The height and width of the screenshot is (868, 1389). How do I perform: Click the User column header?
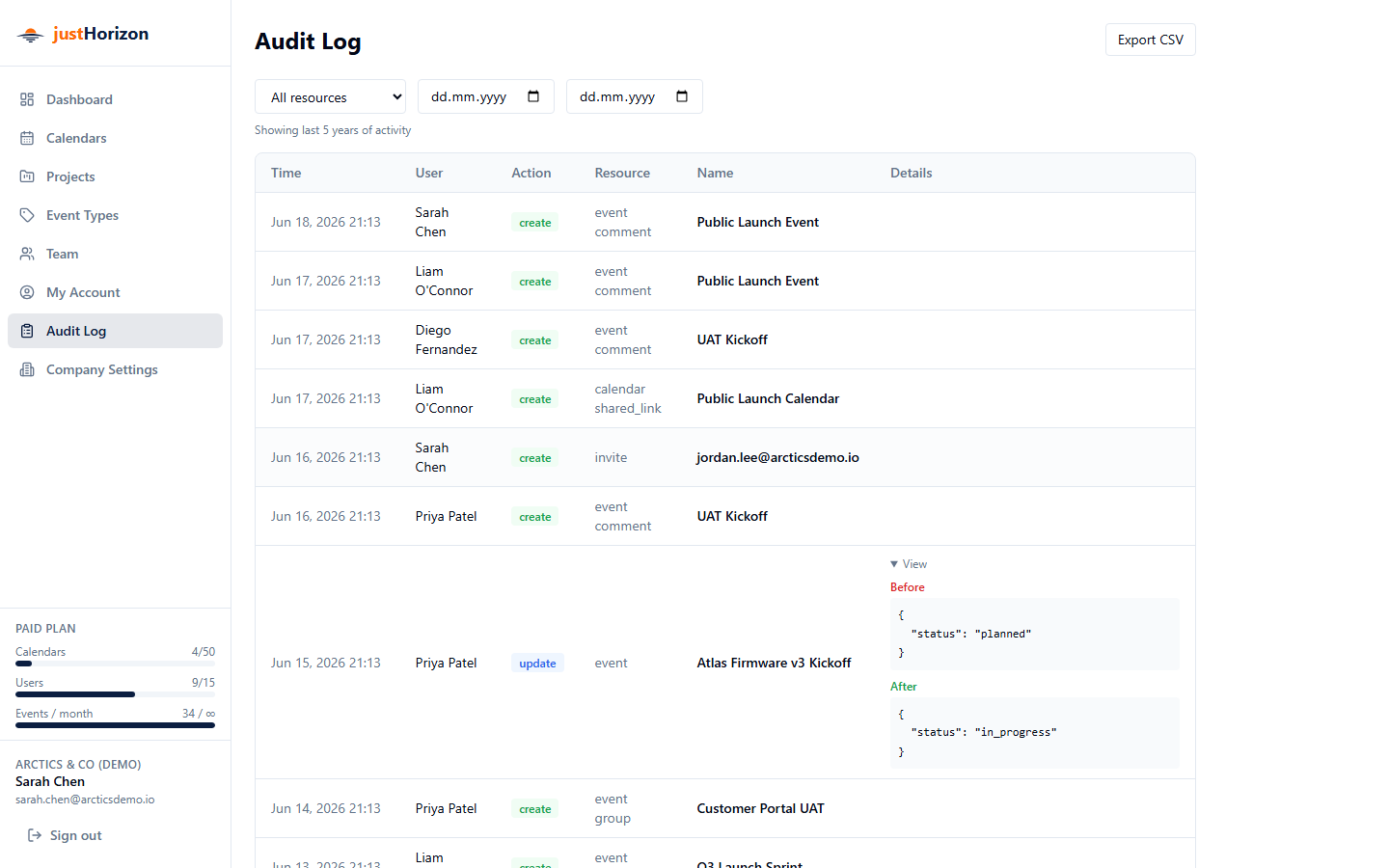pos(429,173)
